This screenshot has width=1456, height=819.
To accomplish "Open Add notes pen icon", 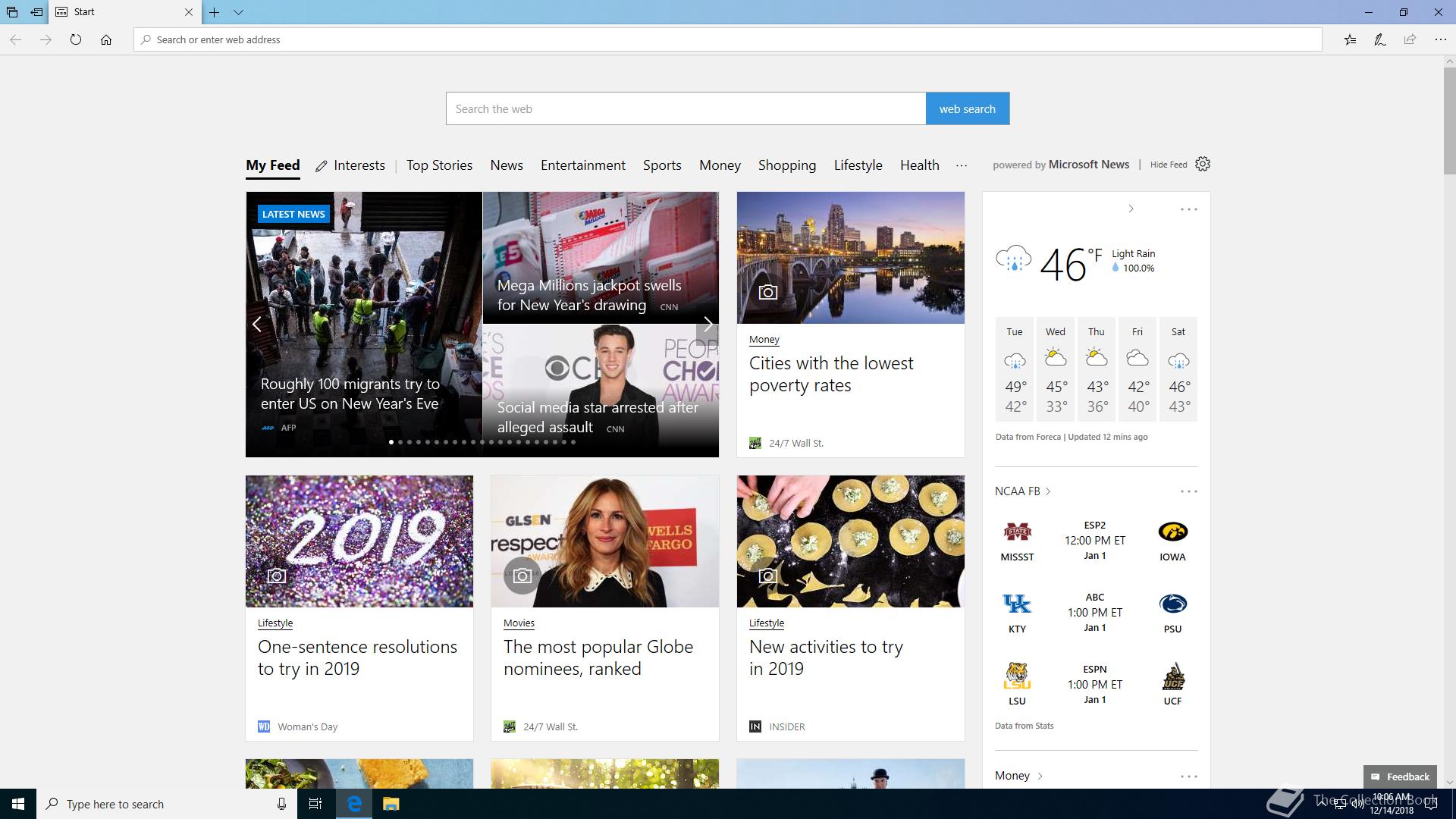I will click(1380, 39).
